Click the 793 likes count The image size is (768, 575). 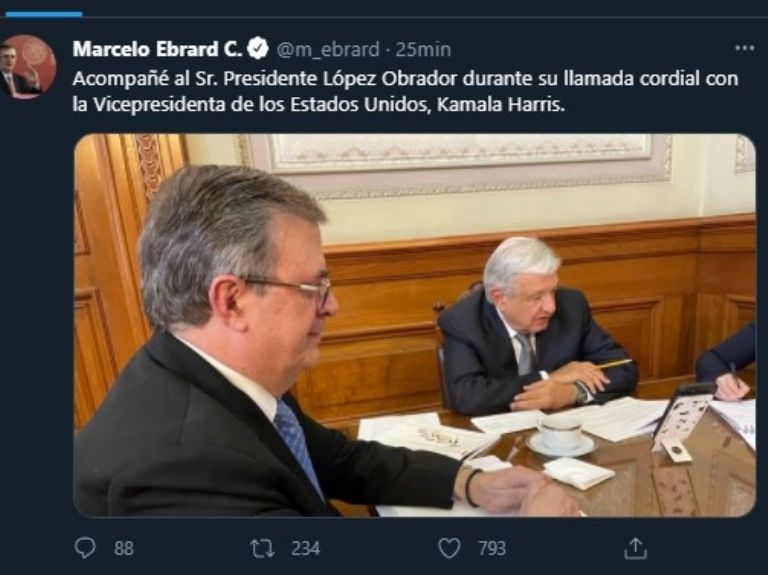click(x=492, y=549)
